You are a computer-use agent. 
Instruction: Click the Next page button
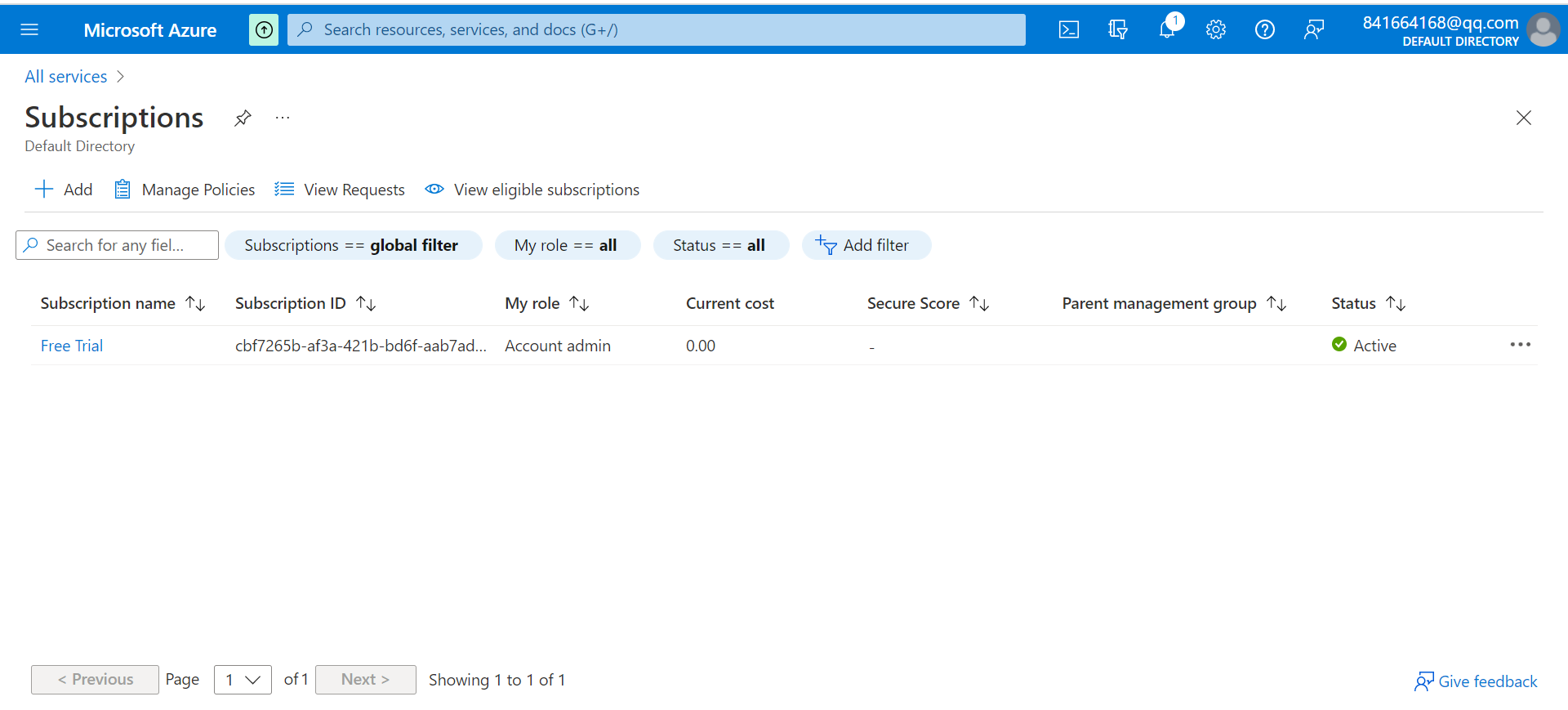point(366,680)
